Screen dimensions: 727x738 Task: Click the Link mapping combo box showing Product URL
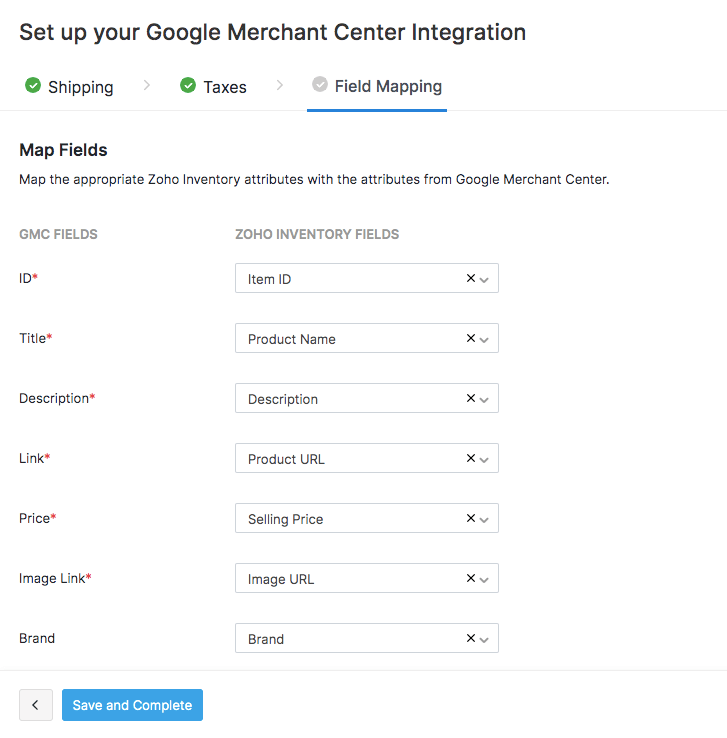point(350,459)
